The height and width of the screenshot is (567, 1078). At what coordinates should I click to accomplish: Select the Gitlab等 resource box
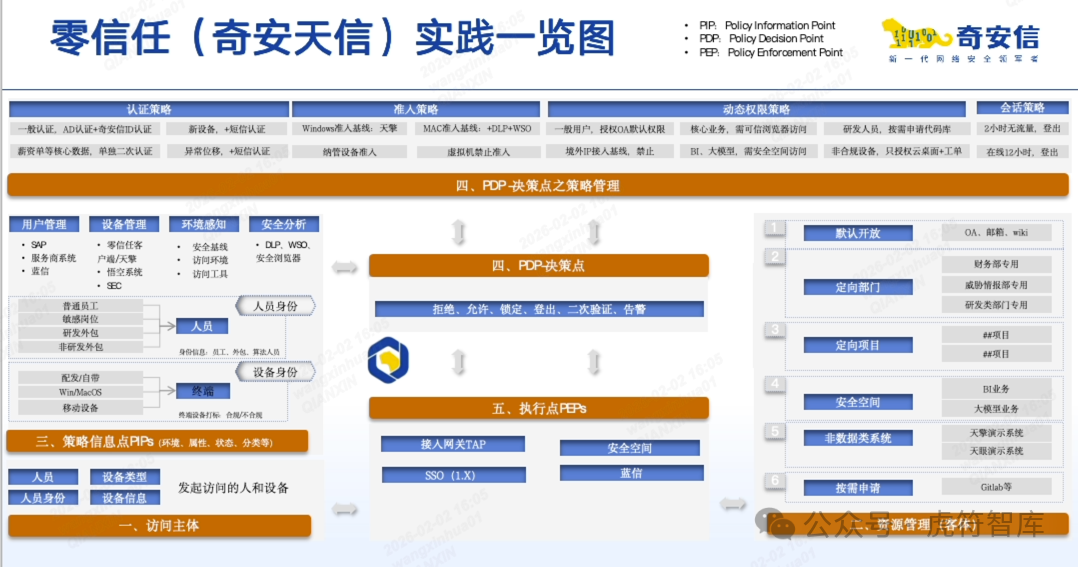[996, 487]
